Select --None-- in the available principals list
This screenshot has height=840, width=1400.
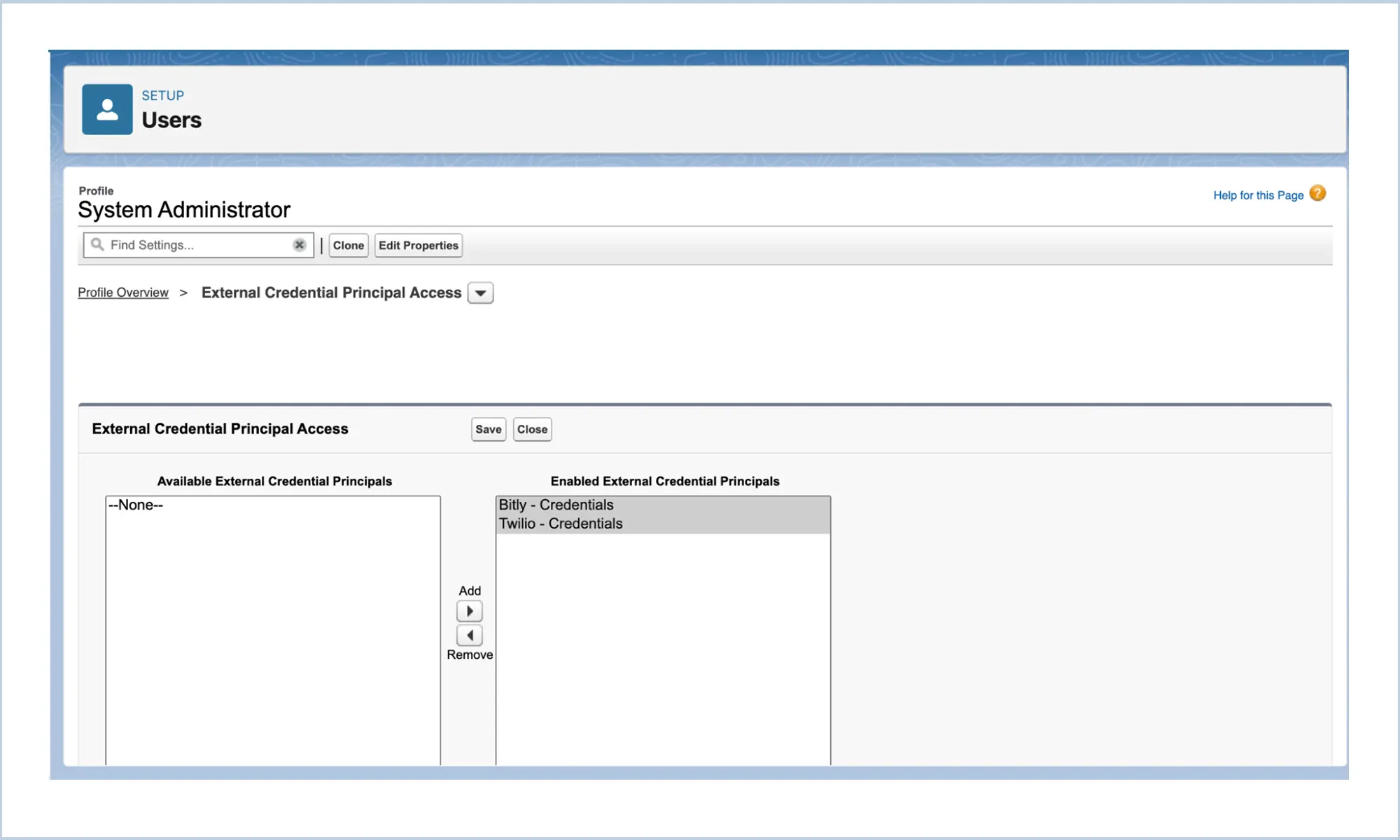click(x=136, y=505)
